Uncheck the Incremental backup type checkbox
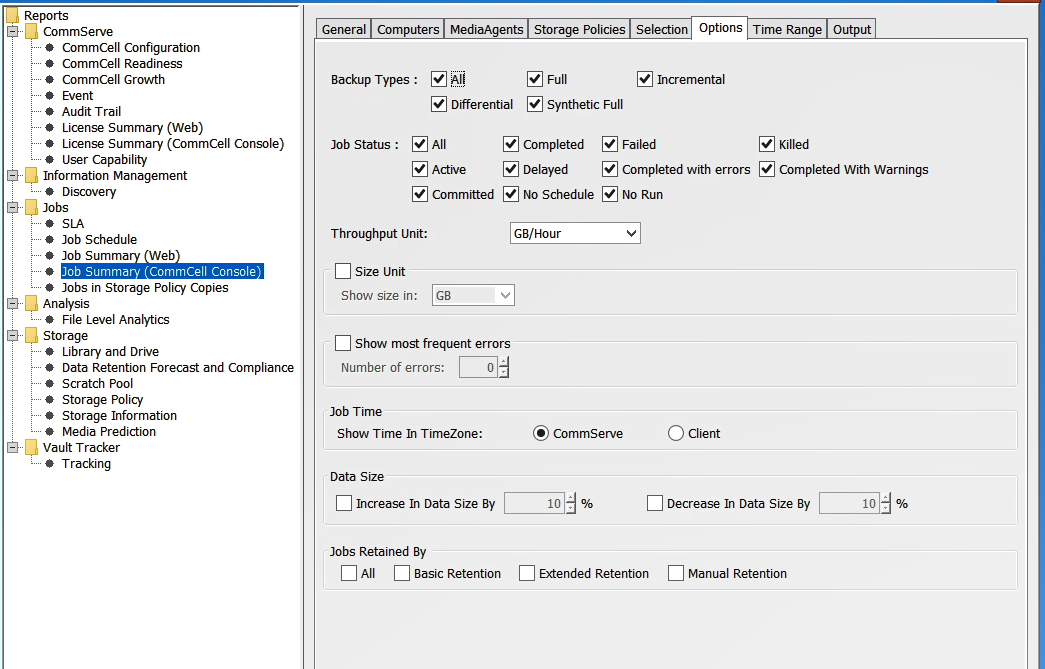Viewport: 1045px width, 669px height. tap(644, 79)
